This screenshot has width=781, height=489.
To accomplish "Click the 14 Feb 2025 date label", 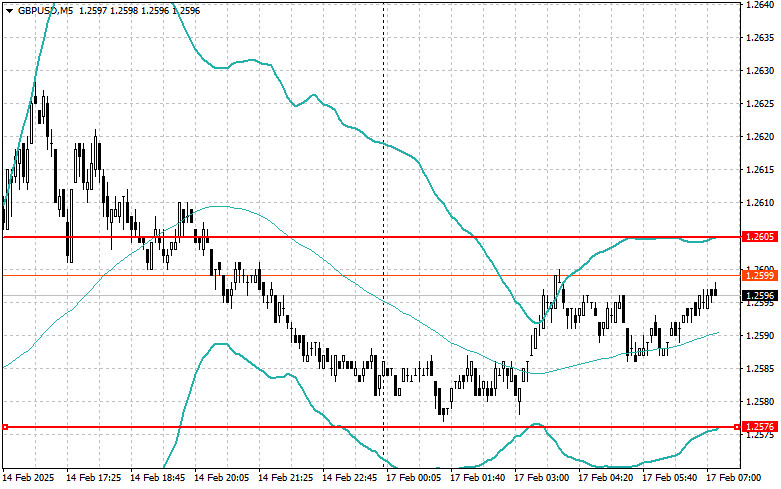I will tap(28, 478).
